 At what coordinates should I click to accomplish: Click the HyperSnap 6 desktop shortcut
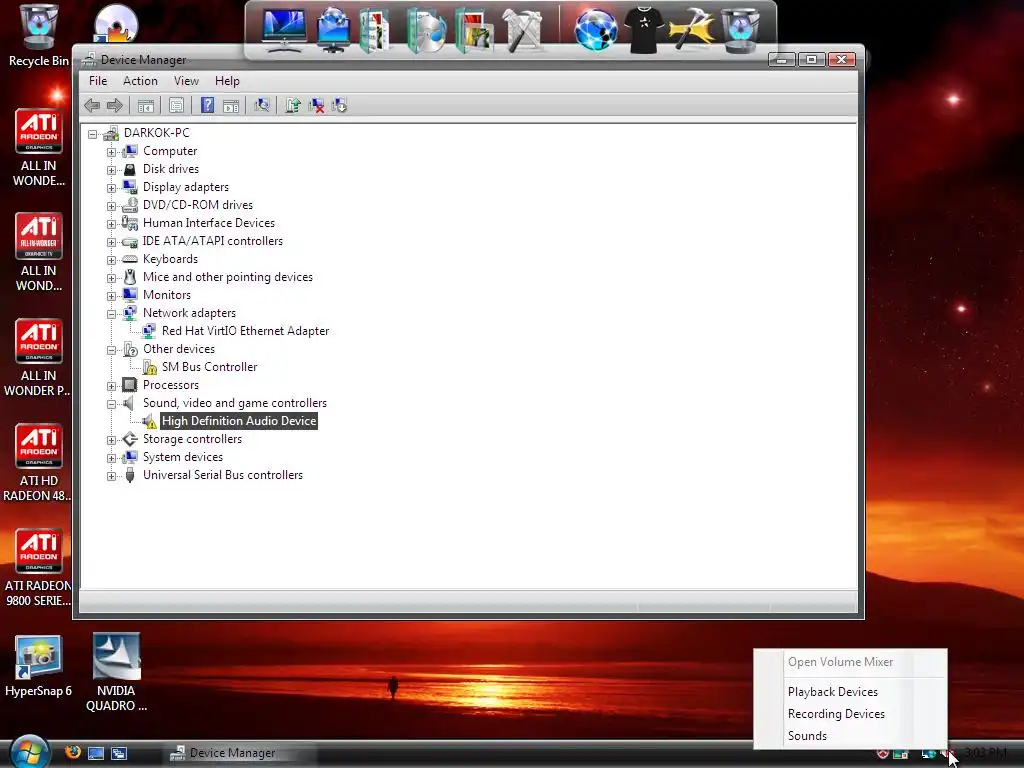(x=38, y=666)
